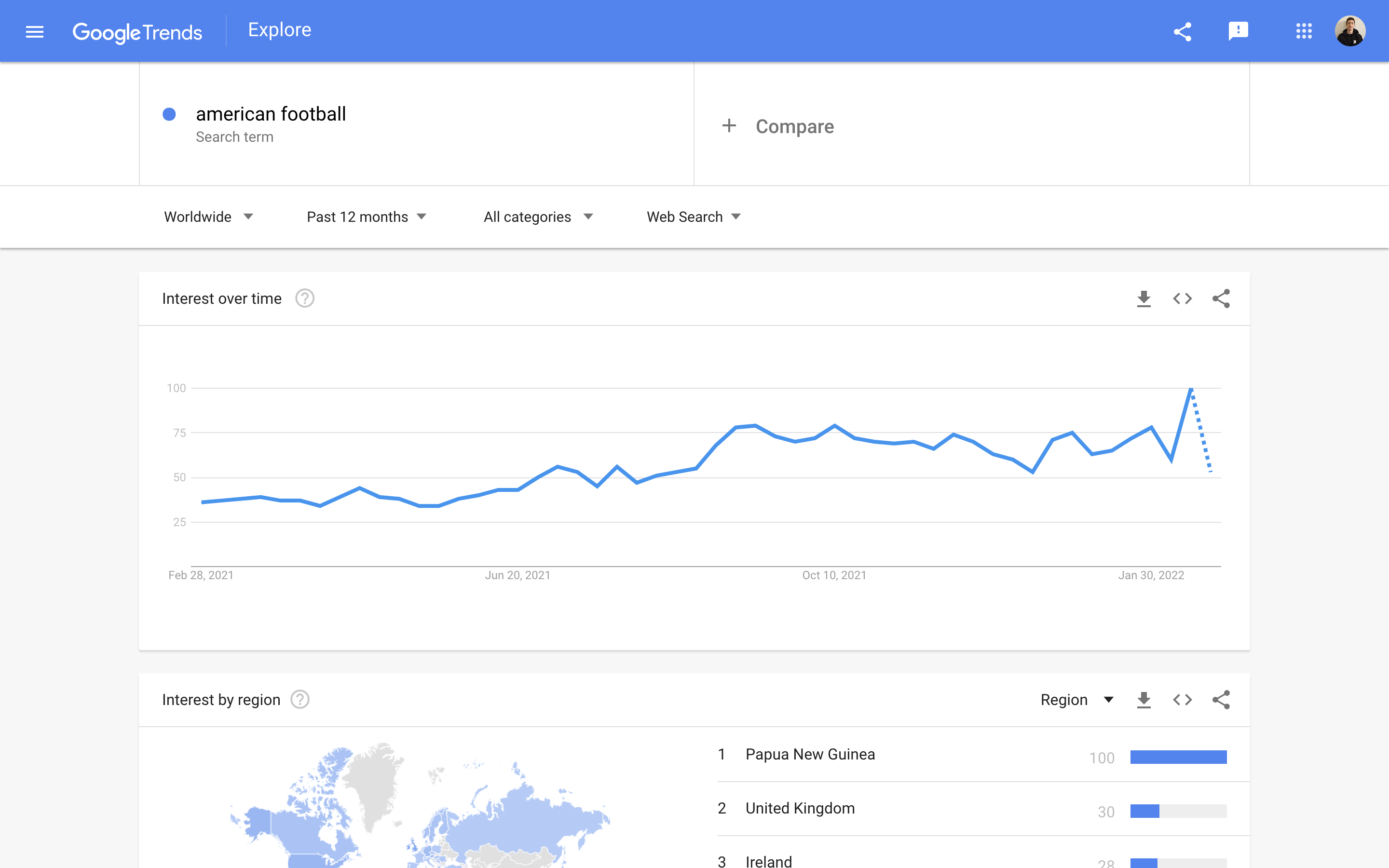Download Interest over time data as CSV
Image resolution: width=1389 pixels, height=868 pixels.
(x=1144, y=298)
